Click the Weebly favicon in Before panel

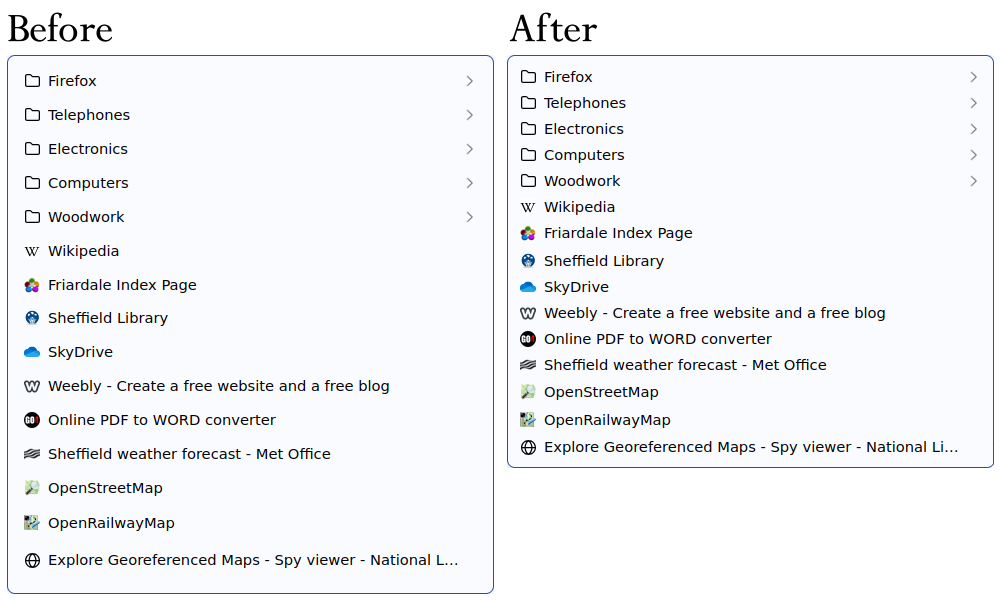pyautogui.click(x=32, y=386)
